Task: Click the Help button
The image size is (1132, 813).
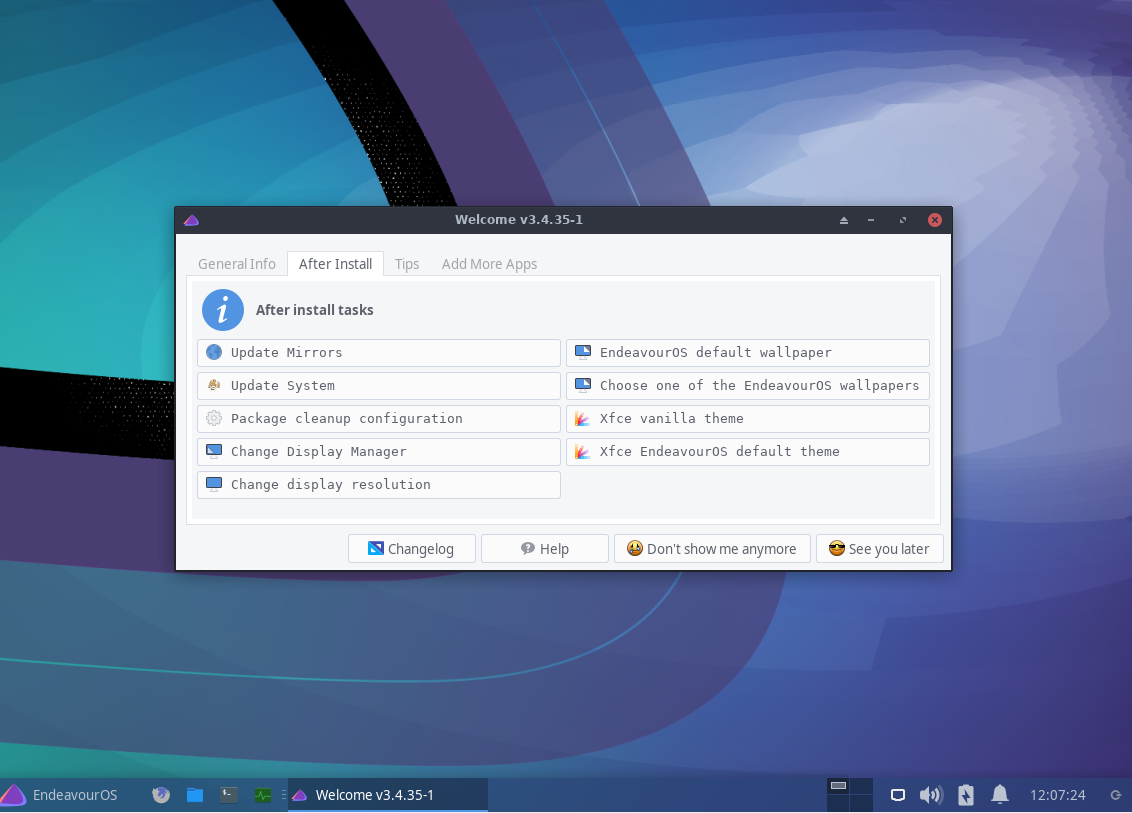Action: pos(544,549)
